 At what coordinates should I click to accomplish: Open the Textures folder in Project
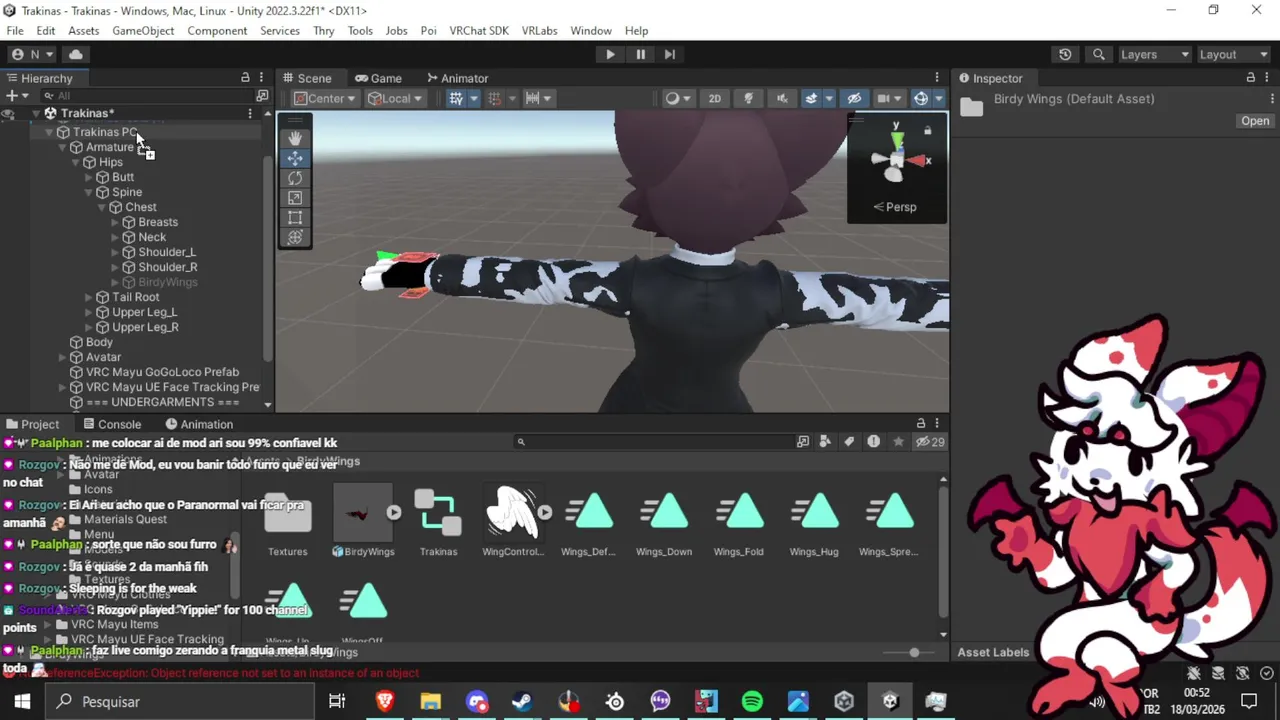pos(288,522)
